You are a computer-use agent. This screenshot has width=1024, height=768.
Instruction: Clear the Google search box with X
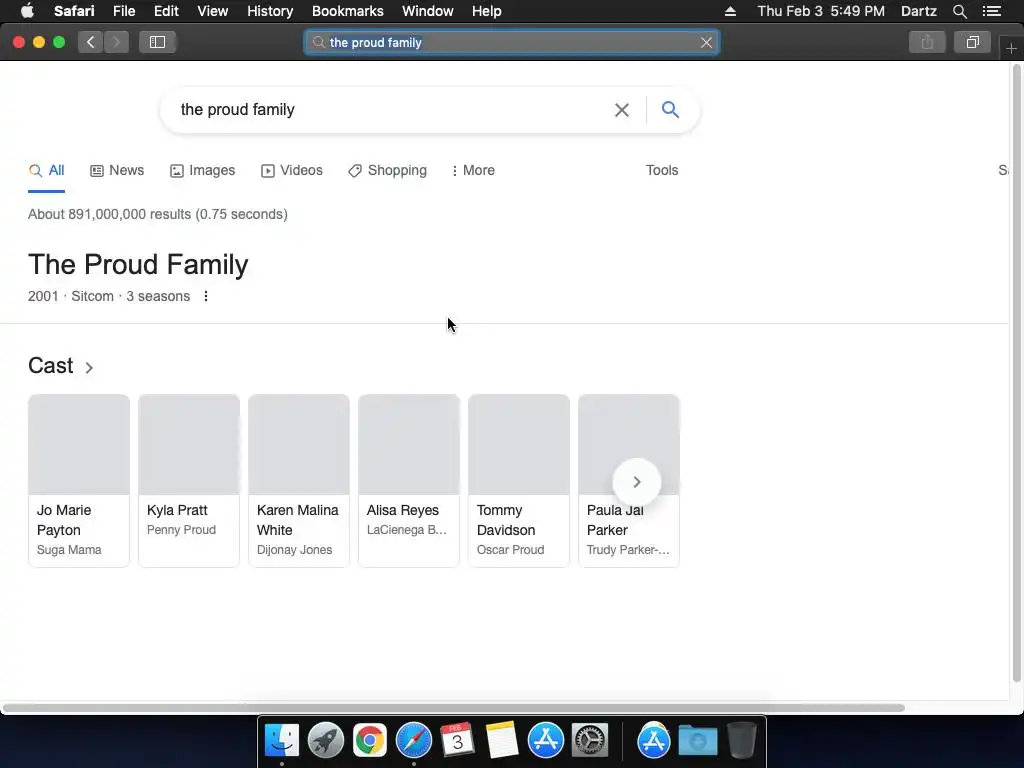point(622,110)
